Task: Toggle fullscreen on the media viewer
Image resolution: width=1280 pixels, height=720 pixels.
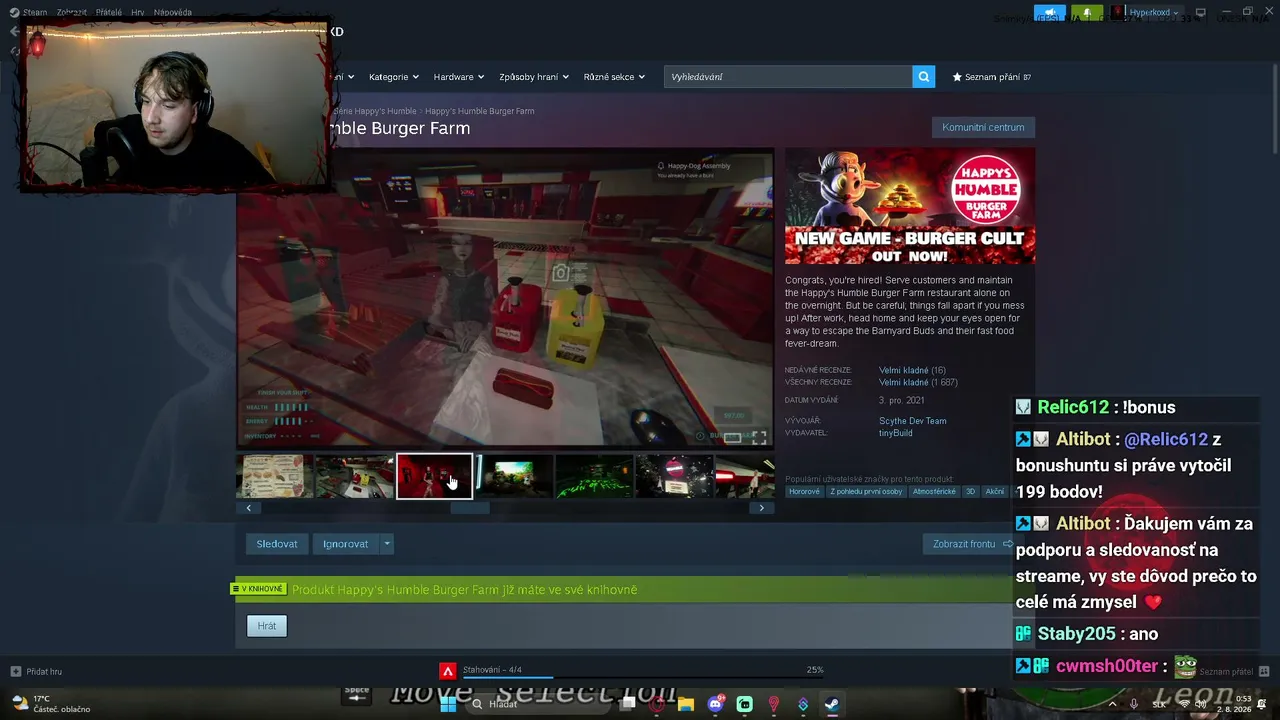Action: point(759,437)
